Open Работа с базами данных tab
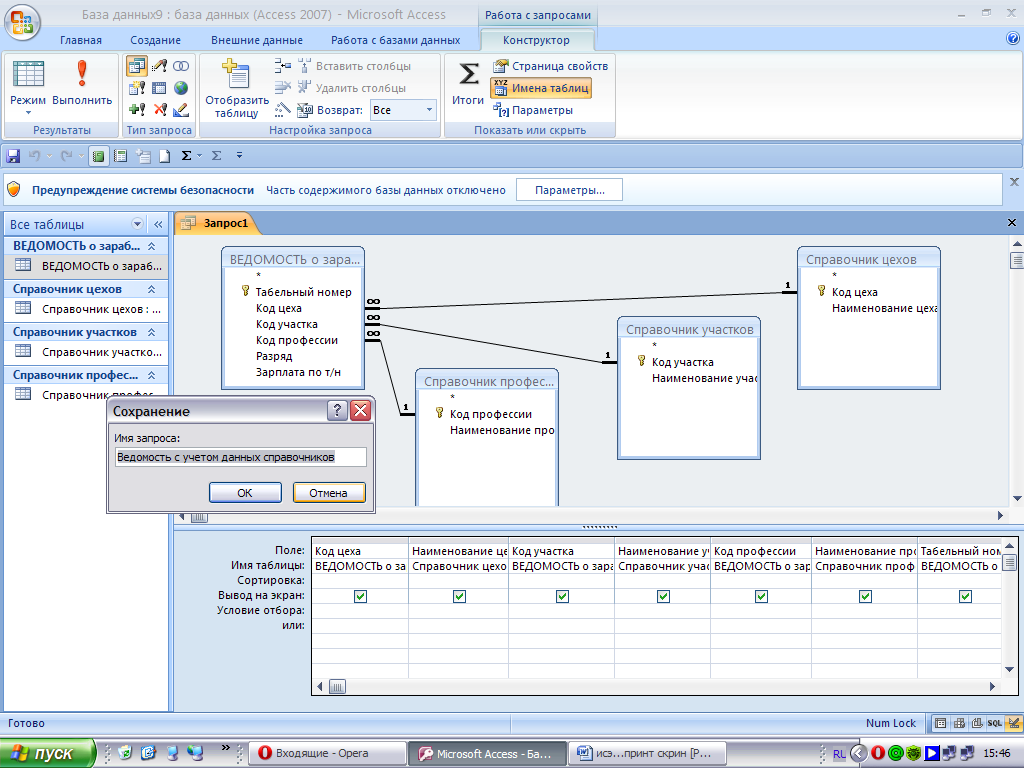Screen dimensions: 1024x768 point(395,40)
